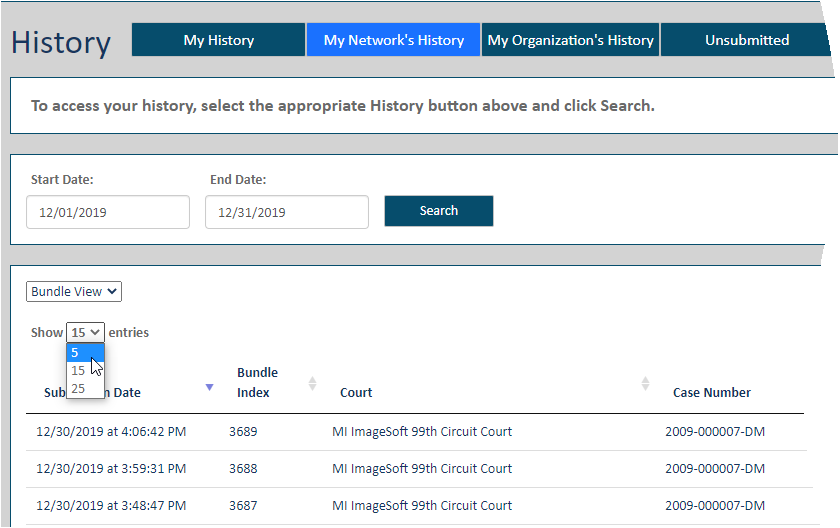
Task: Click the court name in the 3689 row
Action: (x=422, y=432)
